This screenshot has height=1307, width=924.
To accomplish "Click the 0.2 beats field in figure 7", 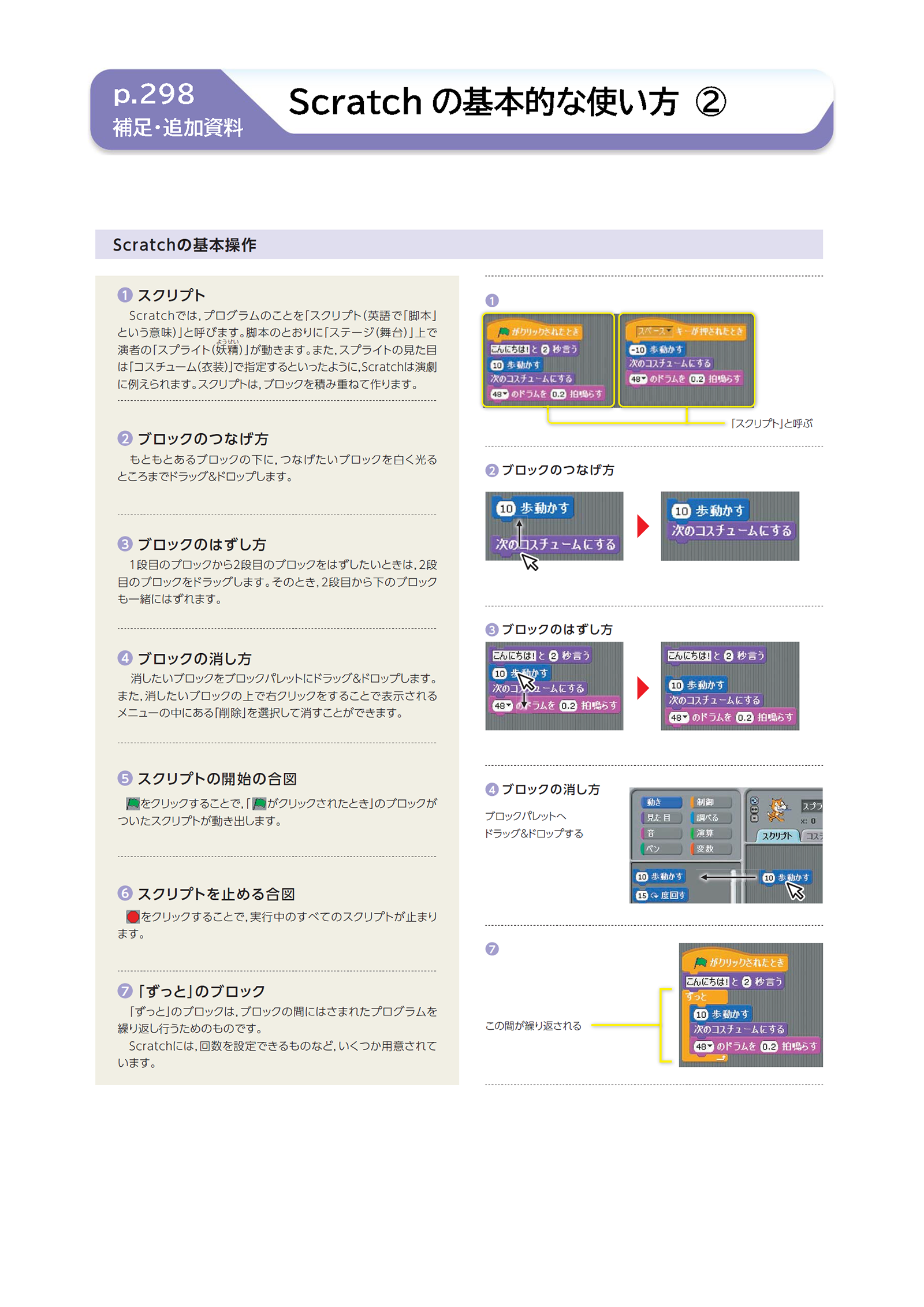I will (769, 1047).
